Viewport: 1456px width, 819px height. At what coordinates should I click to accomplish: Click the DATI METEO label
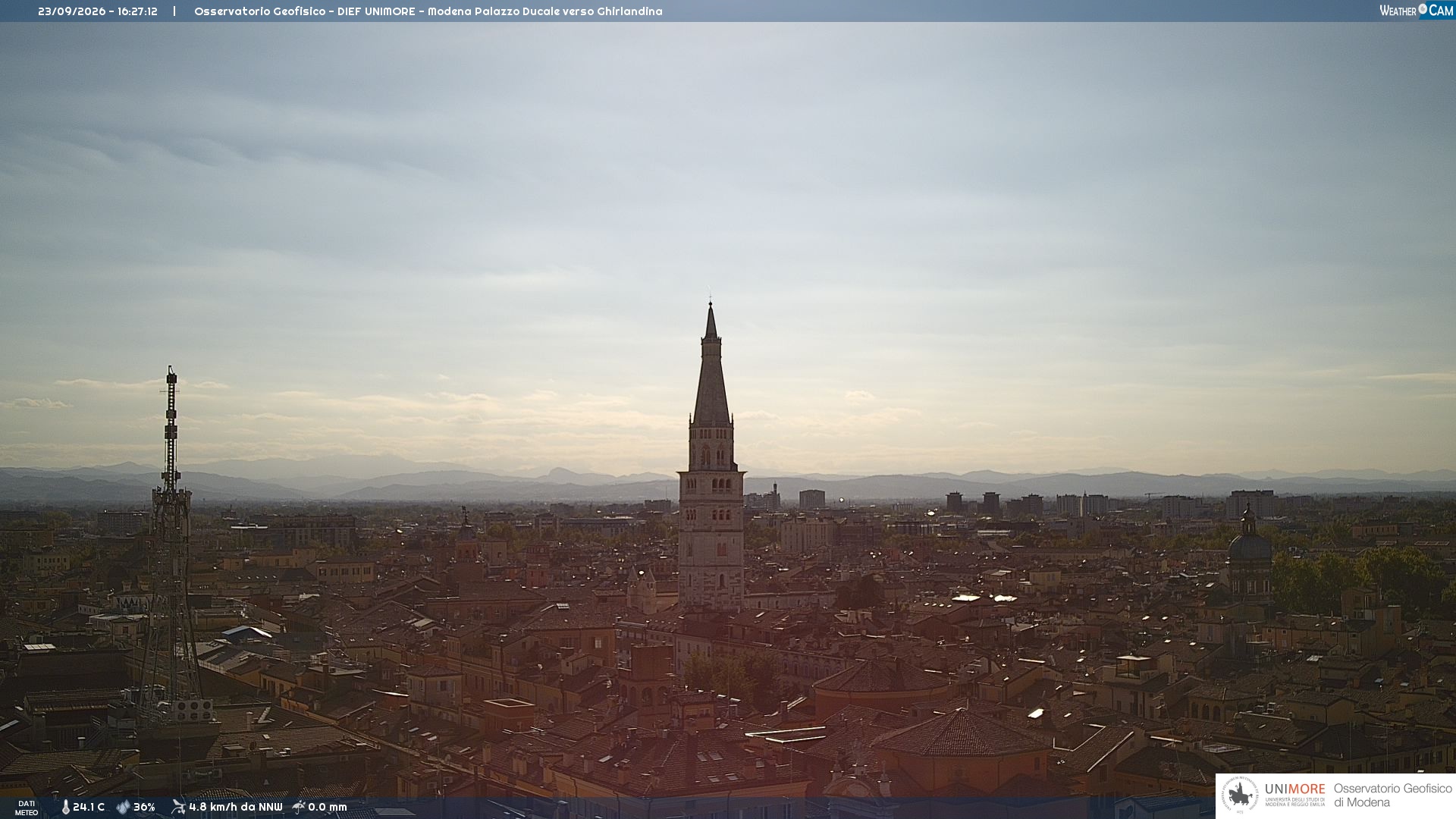[27, 808]
